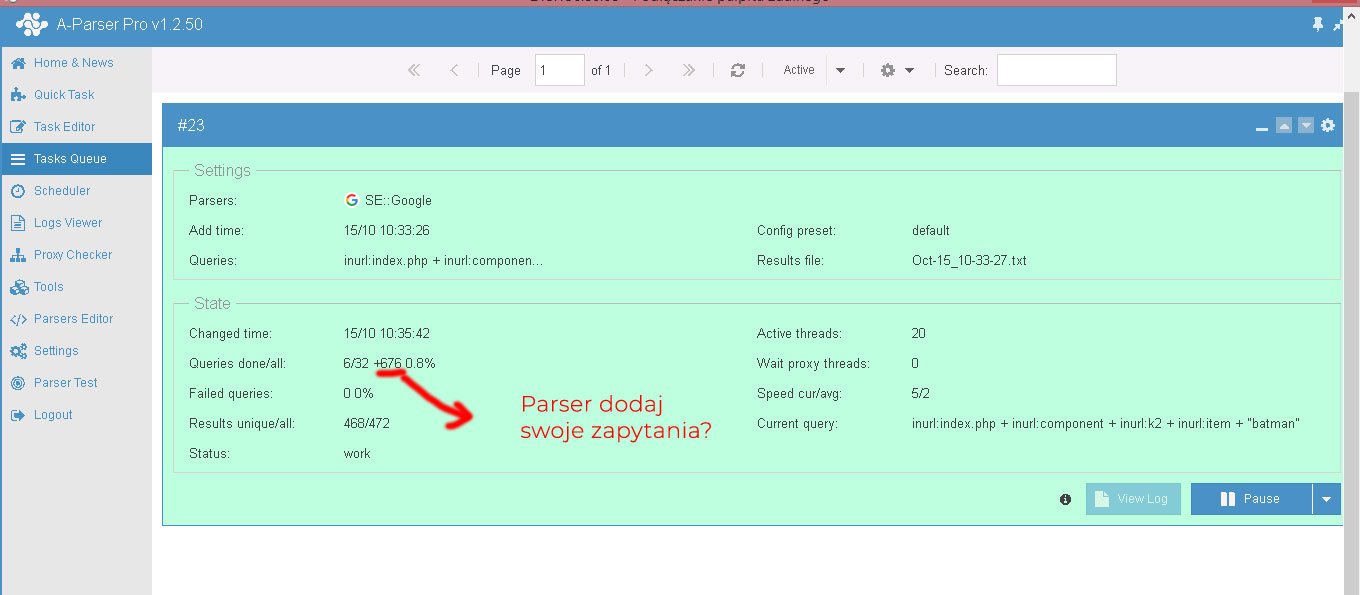Open task #23 gear settings icon
This screenshot has height=595, width=1360.
click(1327, 125)
